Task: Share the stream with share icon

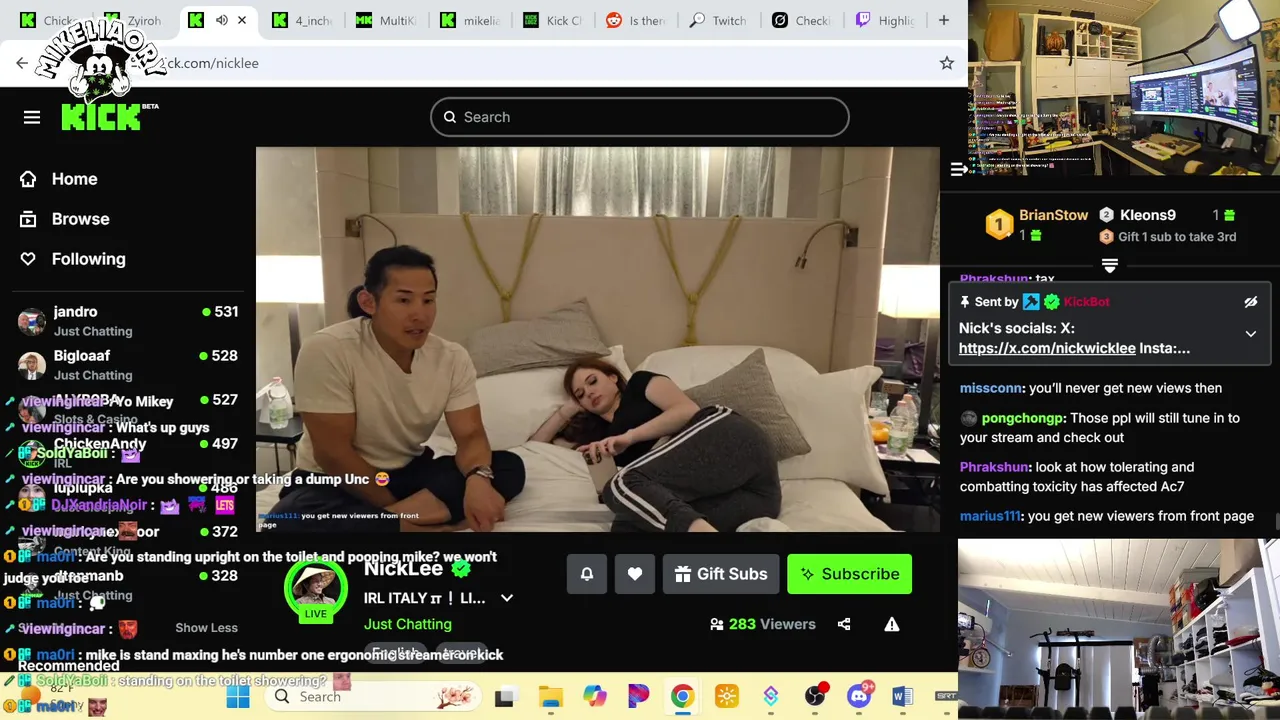Action: tap(844, 624)
